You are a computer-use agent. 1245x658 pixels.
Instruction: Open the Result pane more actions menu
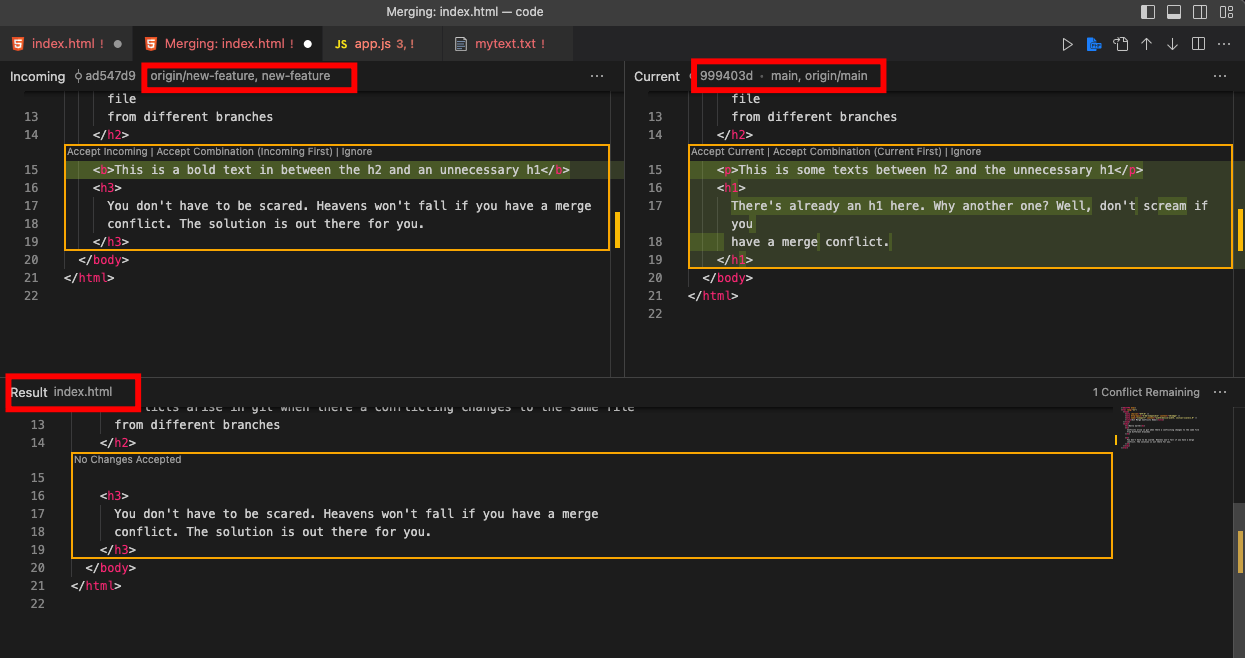tap(1219, 392)
